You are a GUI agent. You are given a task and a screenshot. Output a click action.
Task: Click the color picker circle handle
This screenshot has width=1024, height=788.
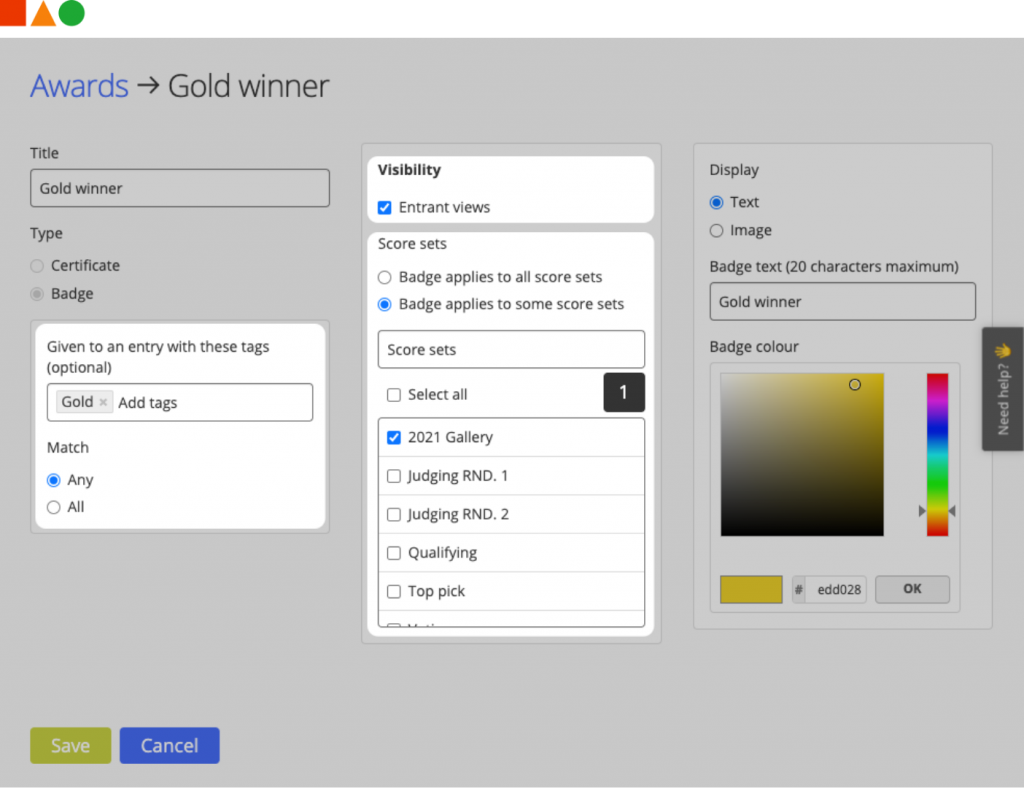point(854,384)
